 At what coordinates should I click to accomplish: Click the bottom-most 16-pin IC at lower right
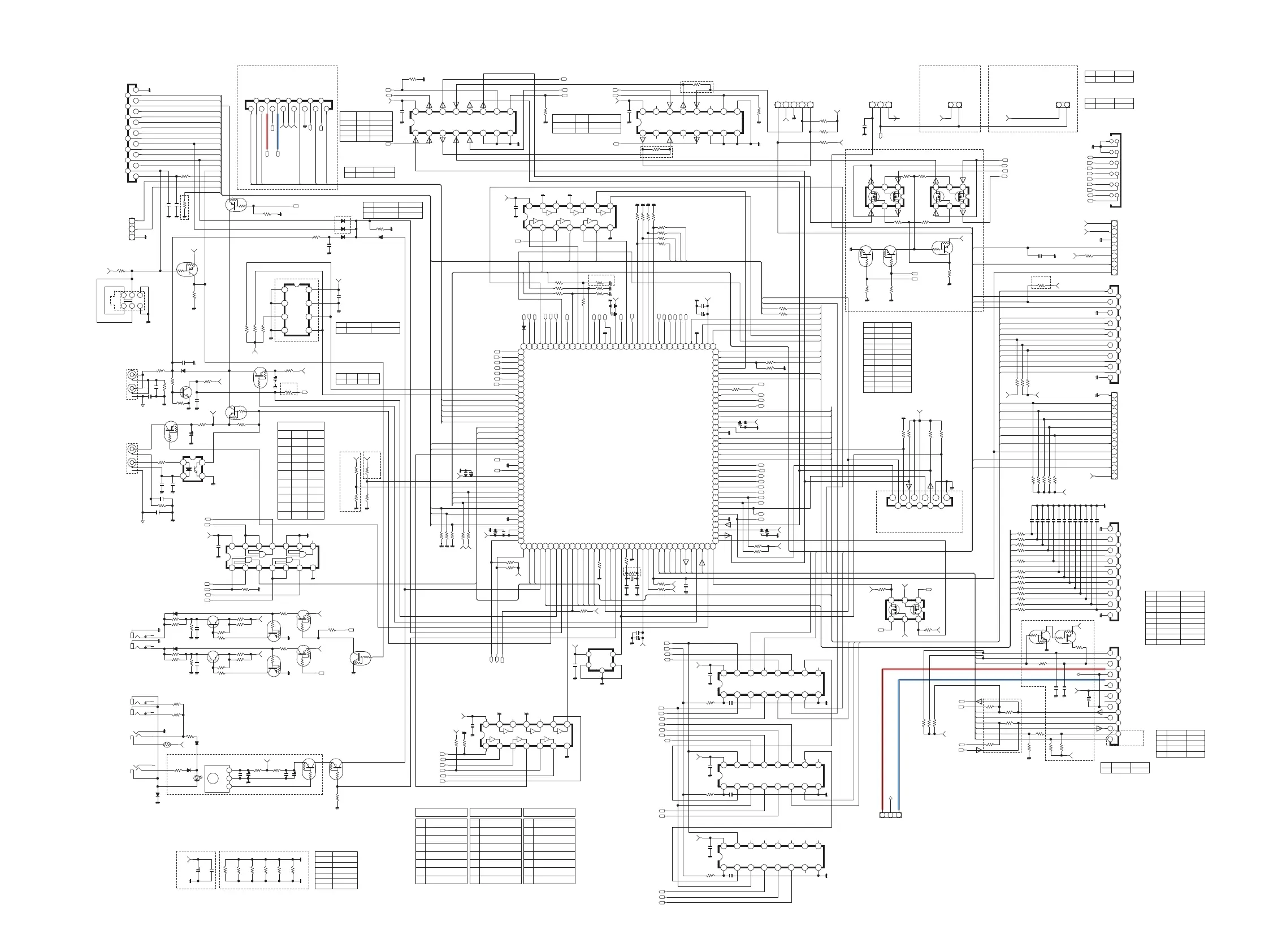pos(770,856)
